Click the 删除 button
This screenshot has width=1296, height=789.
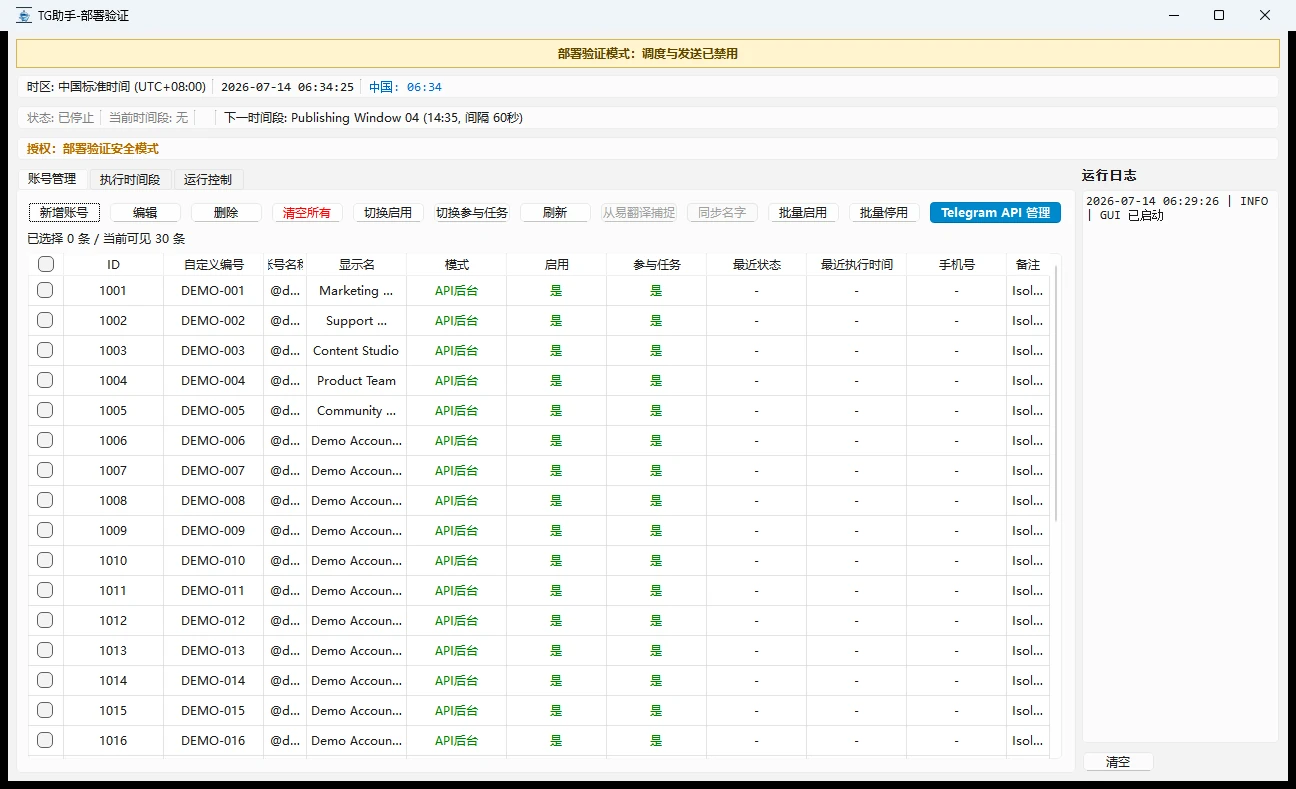226,213
